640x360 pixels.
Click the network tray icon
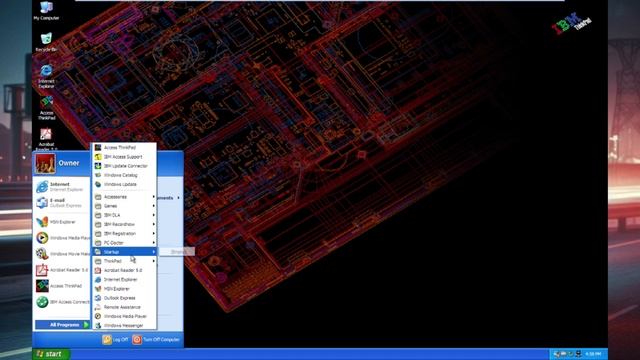tap(578, 354)
